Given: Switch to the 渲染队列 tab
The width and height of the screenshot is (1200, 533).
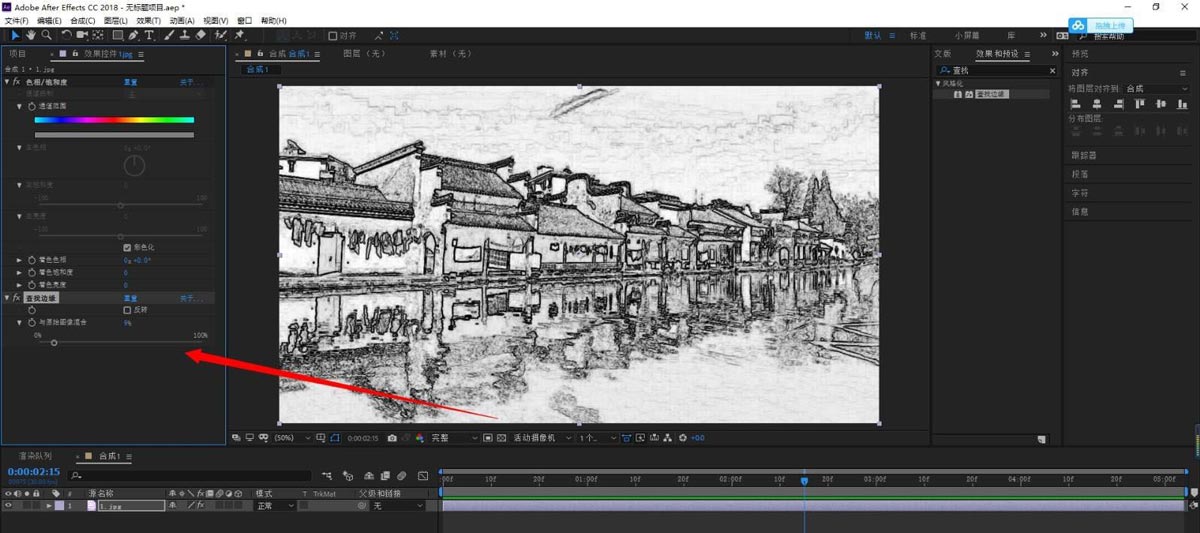Looking at the screenshot, I should pos(35,456).
